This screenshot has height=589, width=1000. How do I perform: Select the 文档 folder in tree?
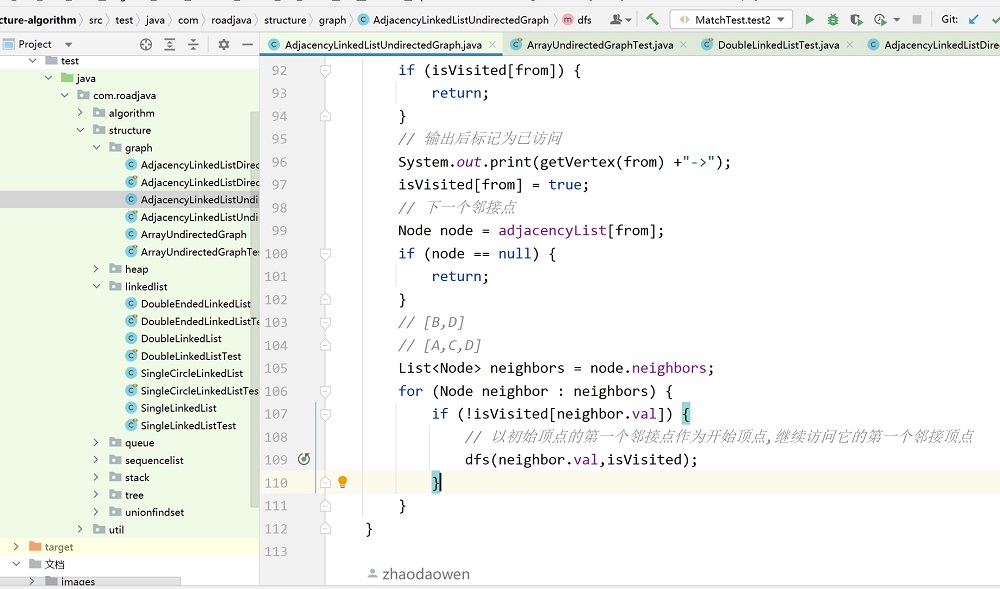click(x=54, y=564)
